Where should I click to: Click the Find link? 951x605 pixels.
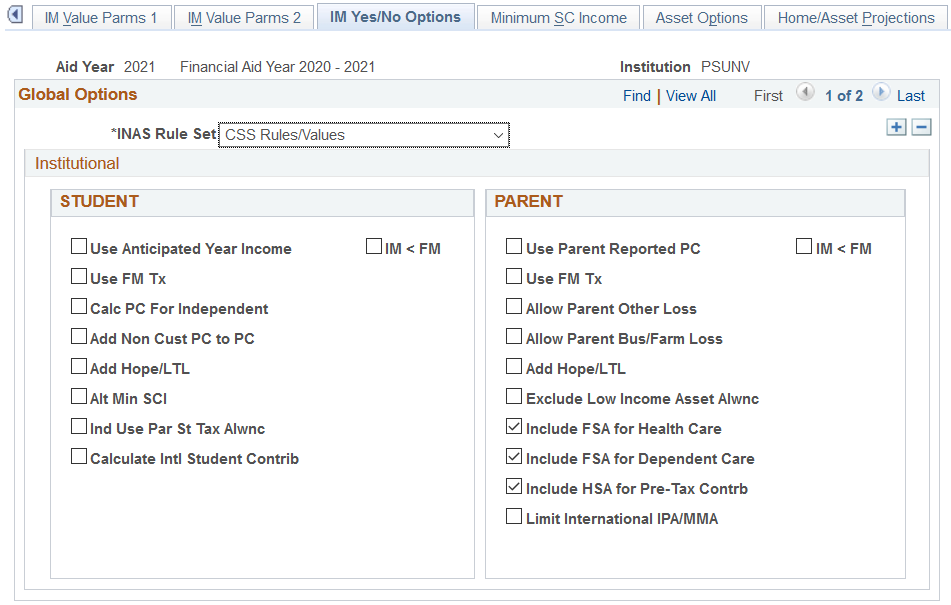(x=637, y=95)
